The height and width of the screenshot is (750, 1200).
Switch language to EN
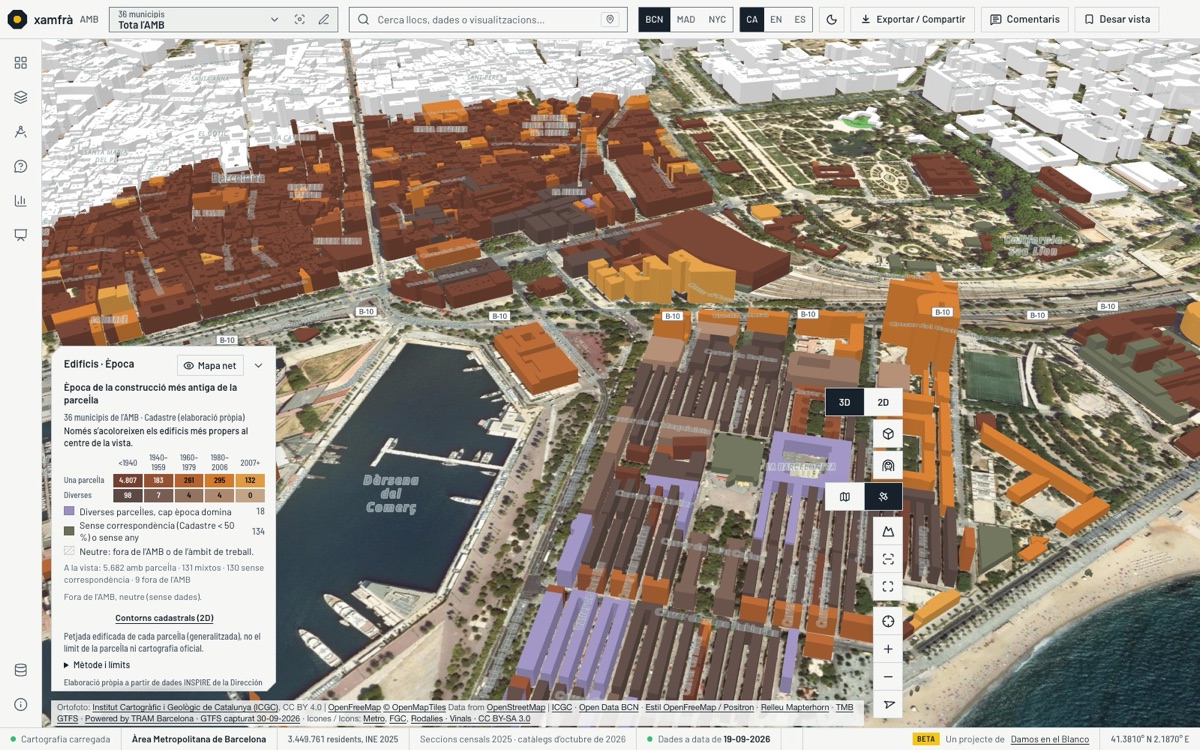click(x=776, y=19)
